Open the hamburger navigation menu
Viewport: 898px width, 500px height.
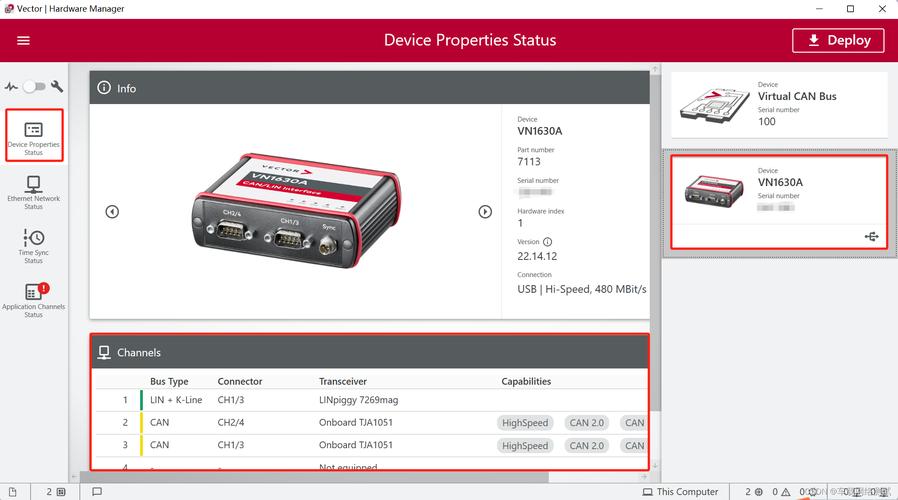click(23, 41)
